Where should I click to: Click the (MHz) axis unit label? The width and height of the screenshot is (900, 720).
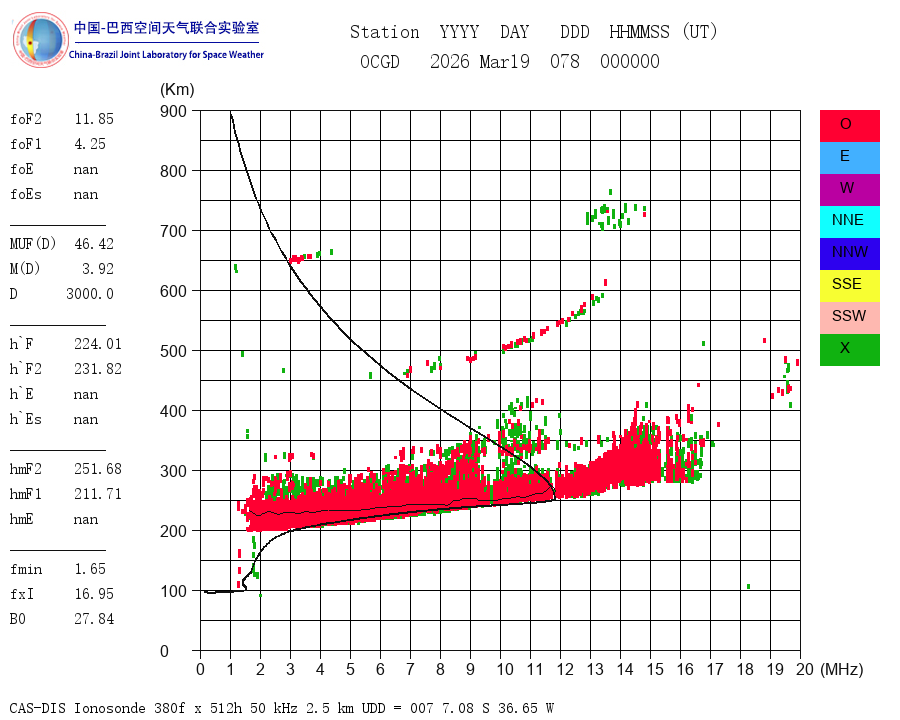tap(842, 669)
